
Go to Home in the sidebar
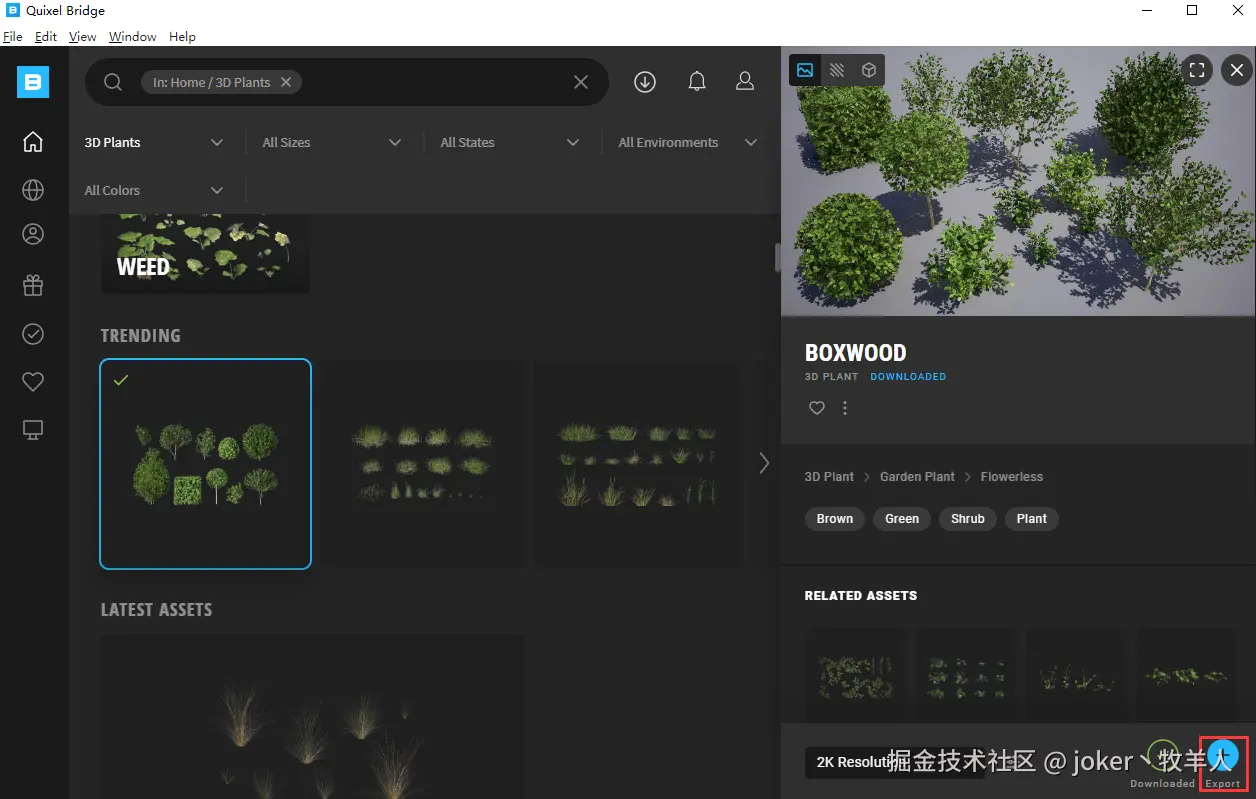coord(33,142)
